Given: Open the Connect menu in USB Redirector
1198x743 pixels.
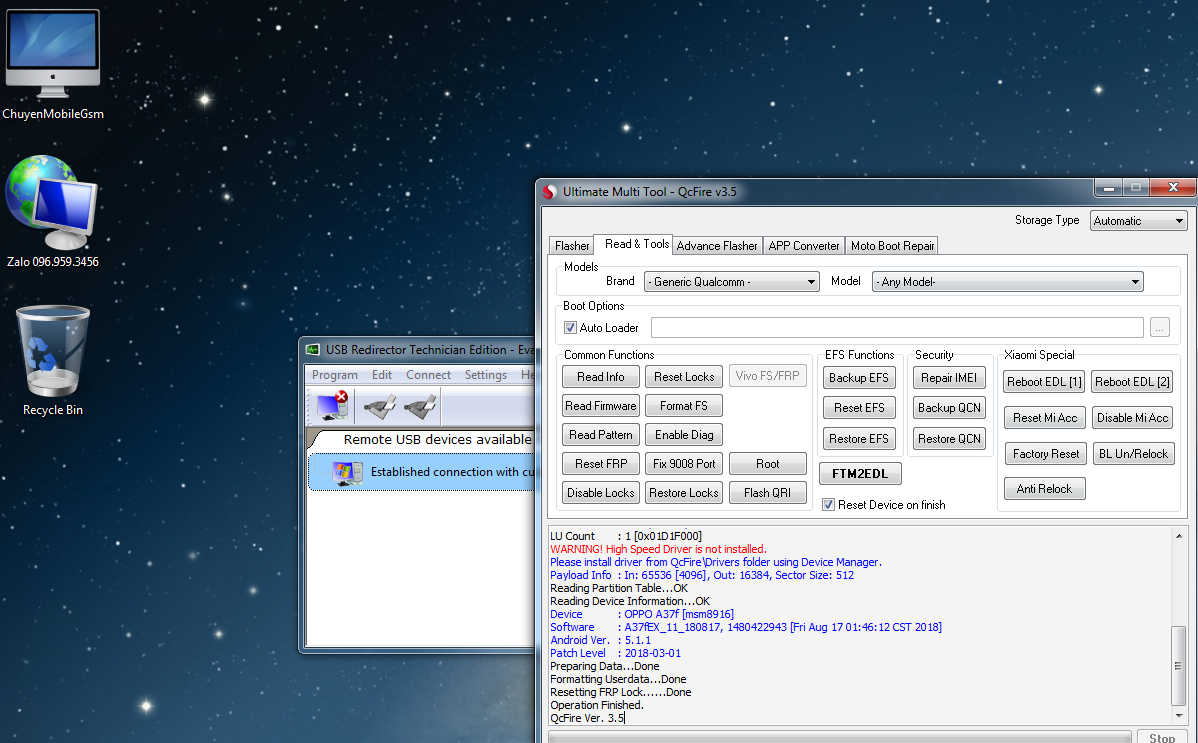Looking at the screenshot, I should pos(429,375).
